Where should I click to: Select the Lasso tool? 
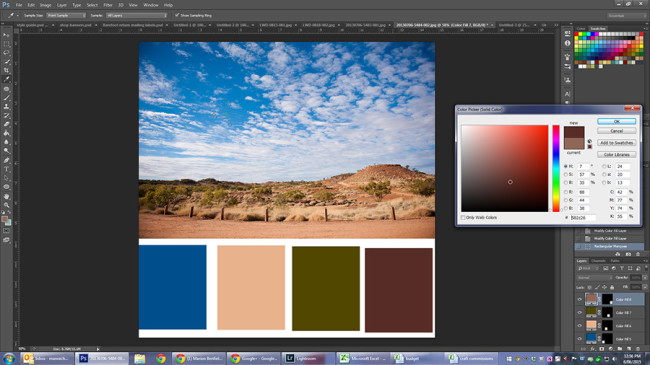[x=6, y=53]
